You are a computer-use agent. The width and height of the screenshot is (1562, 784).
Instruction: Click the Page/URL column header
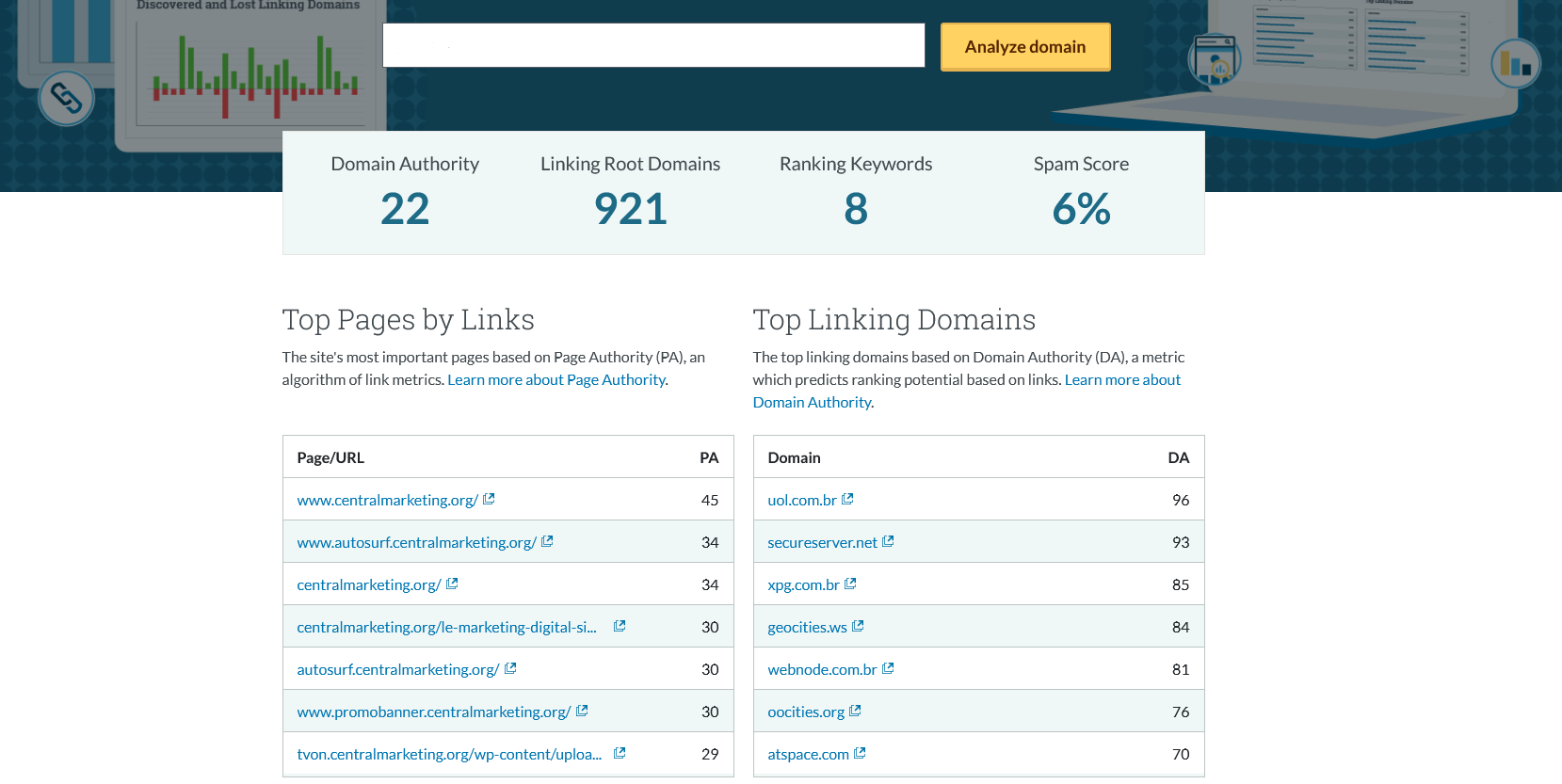330,457
